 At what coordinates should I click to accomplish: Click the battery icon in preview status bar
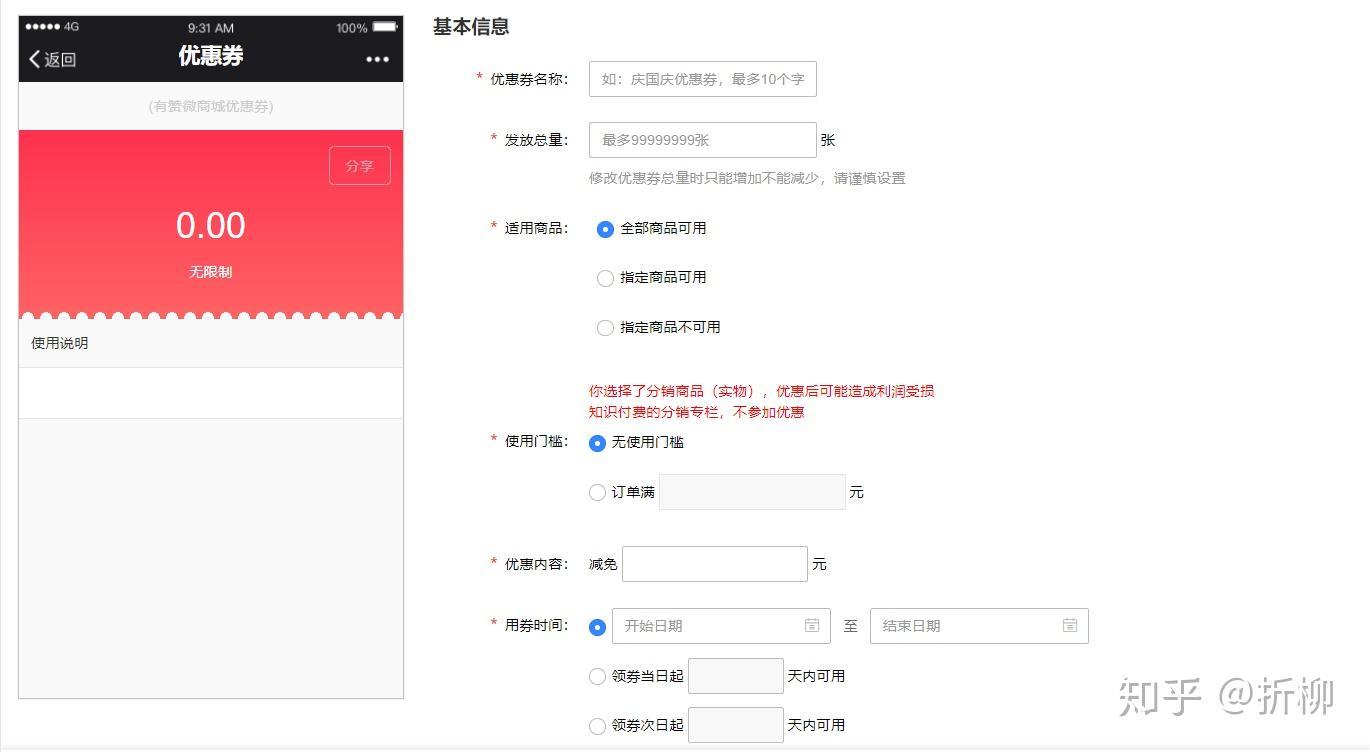pos(385,28)
